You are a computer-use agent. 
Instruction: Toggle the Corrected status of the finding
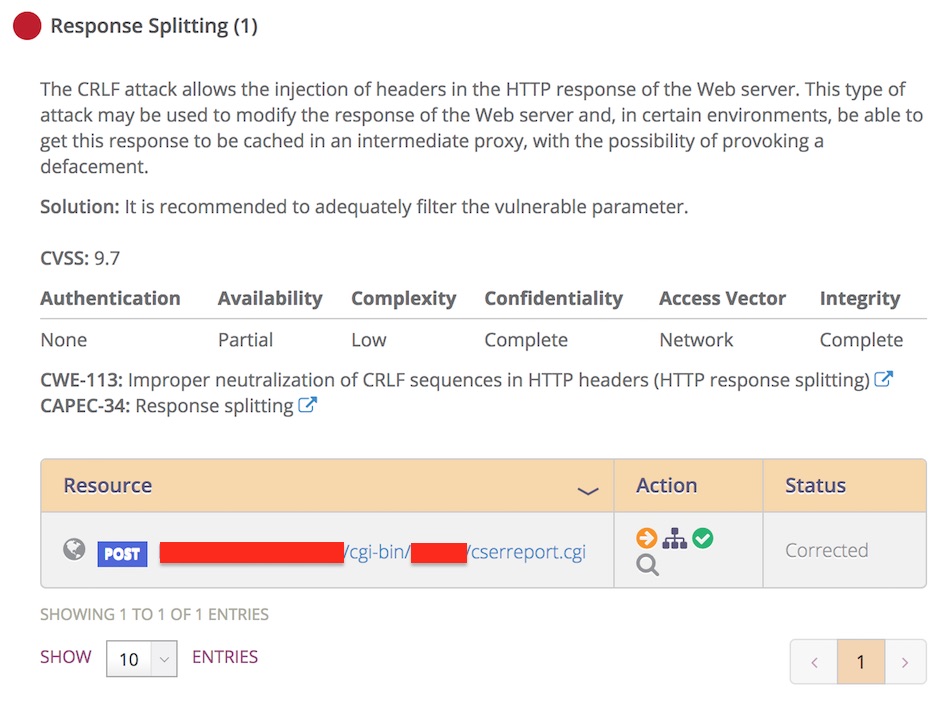click(827, 549)
